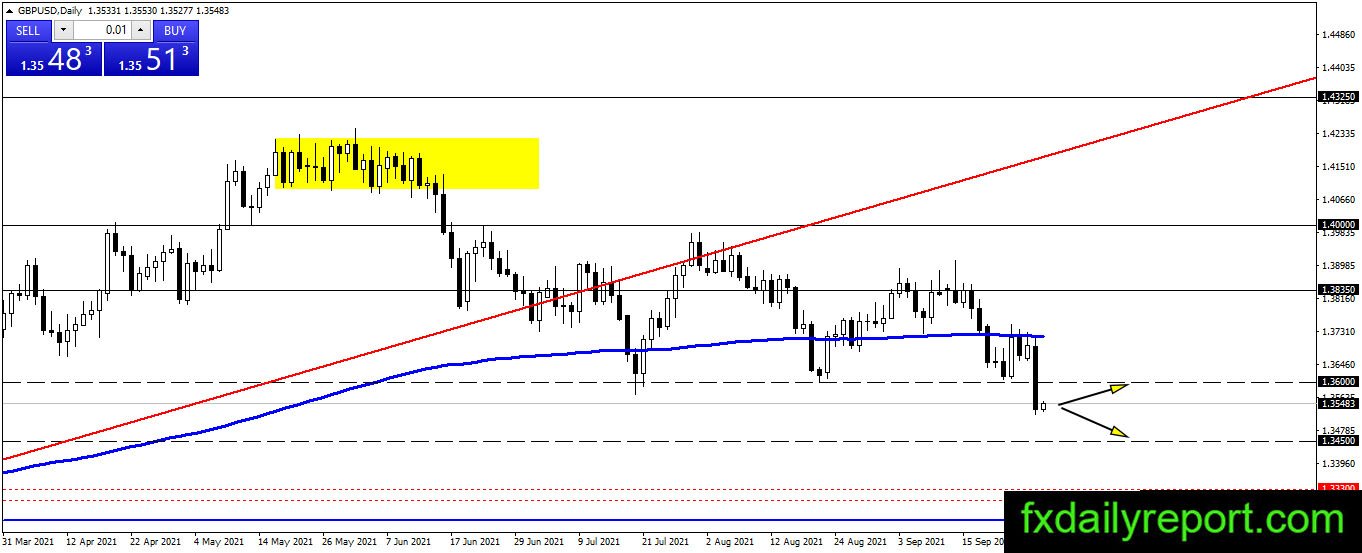Click the sell price 1.35 48 tile
This screenshot has height=553, width=1362.
pos(54,59)
